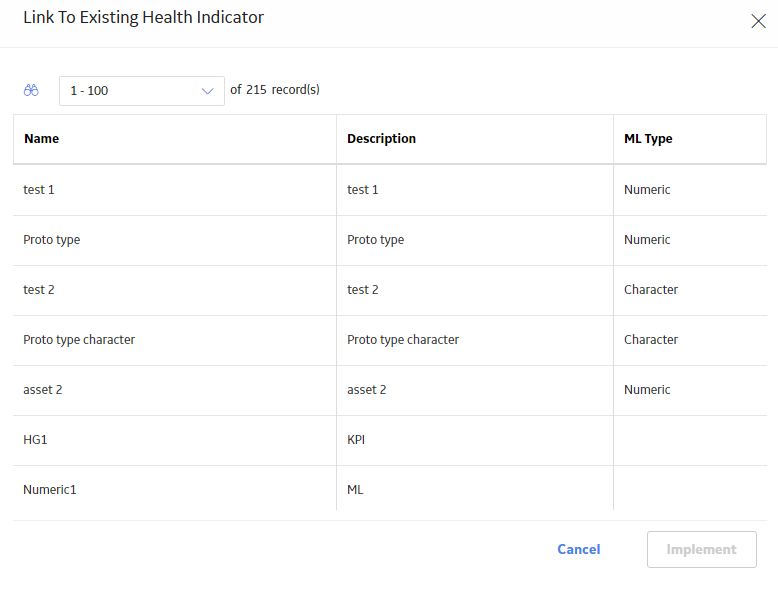Screen dimensions: 778x596
Task: Choose the Proto type character row
Action: point(389,340)
